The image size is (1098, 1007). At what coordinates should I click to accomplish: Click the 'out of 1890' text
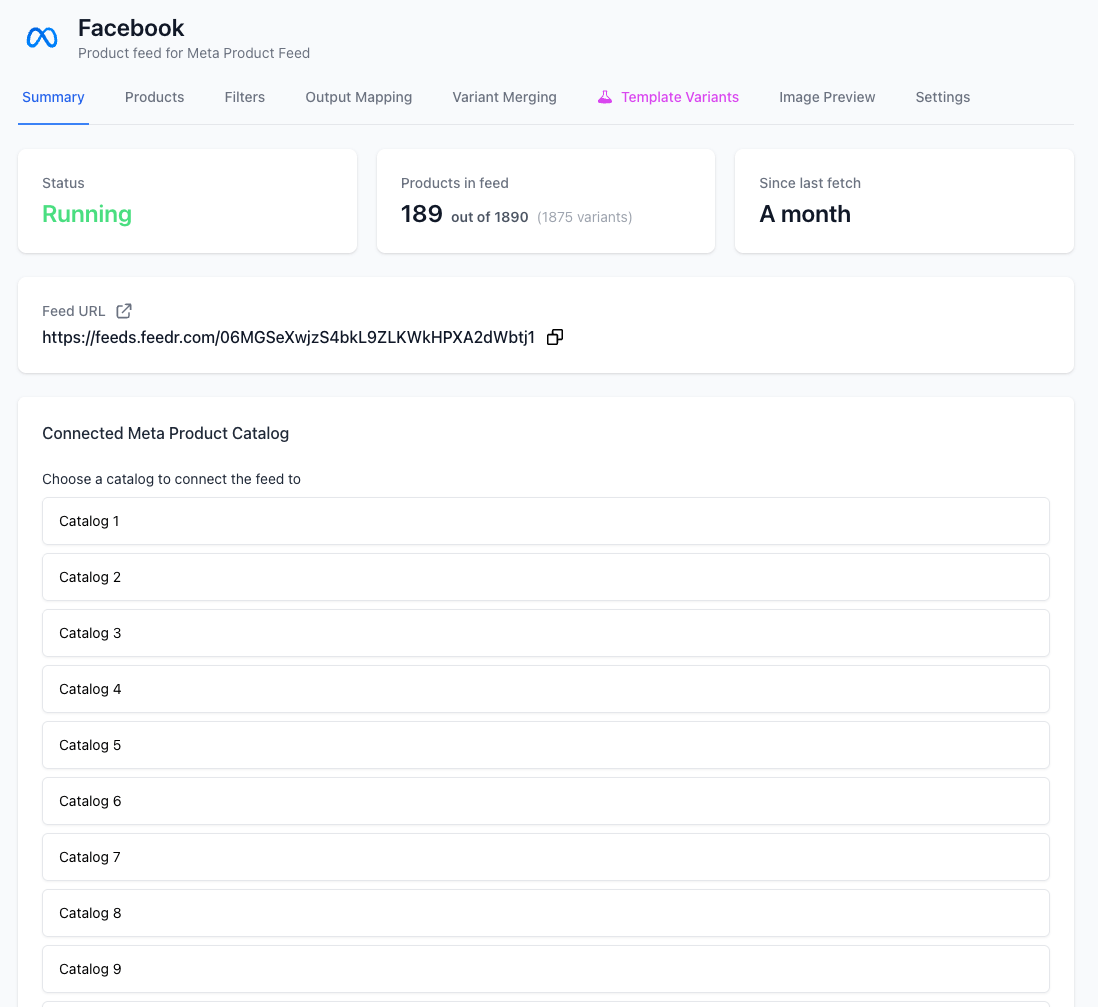[x=489, y=217]
